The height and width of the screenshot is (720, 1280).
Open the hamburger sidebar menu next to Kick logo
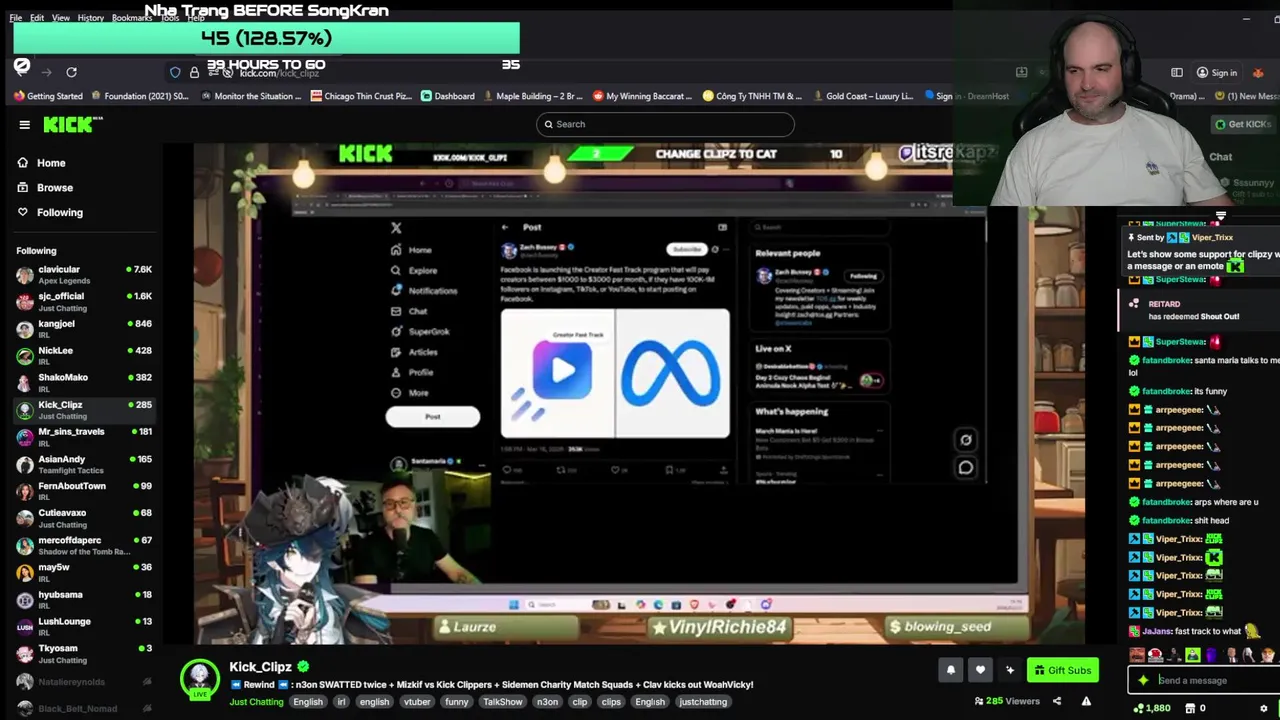[24, 125]
